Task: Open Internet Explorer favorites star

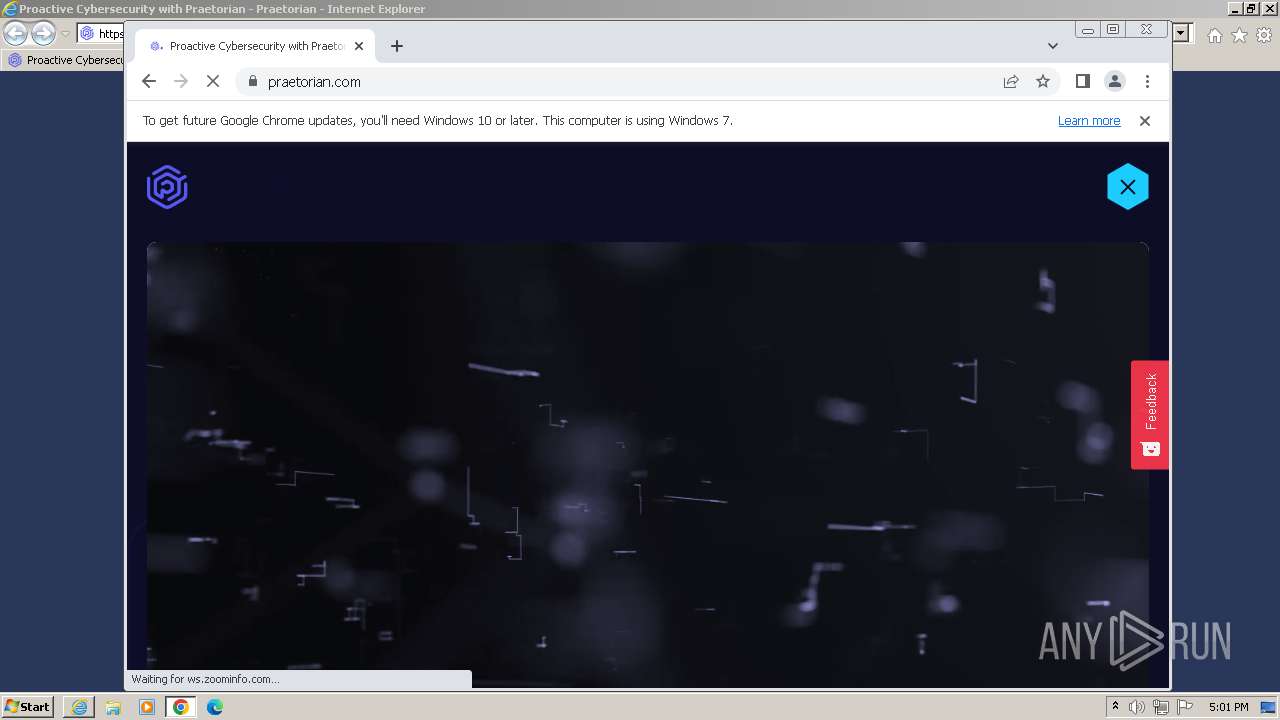Action: coord(1239,35)
